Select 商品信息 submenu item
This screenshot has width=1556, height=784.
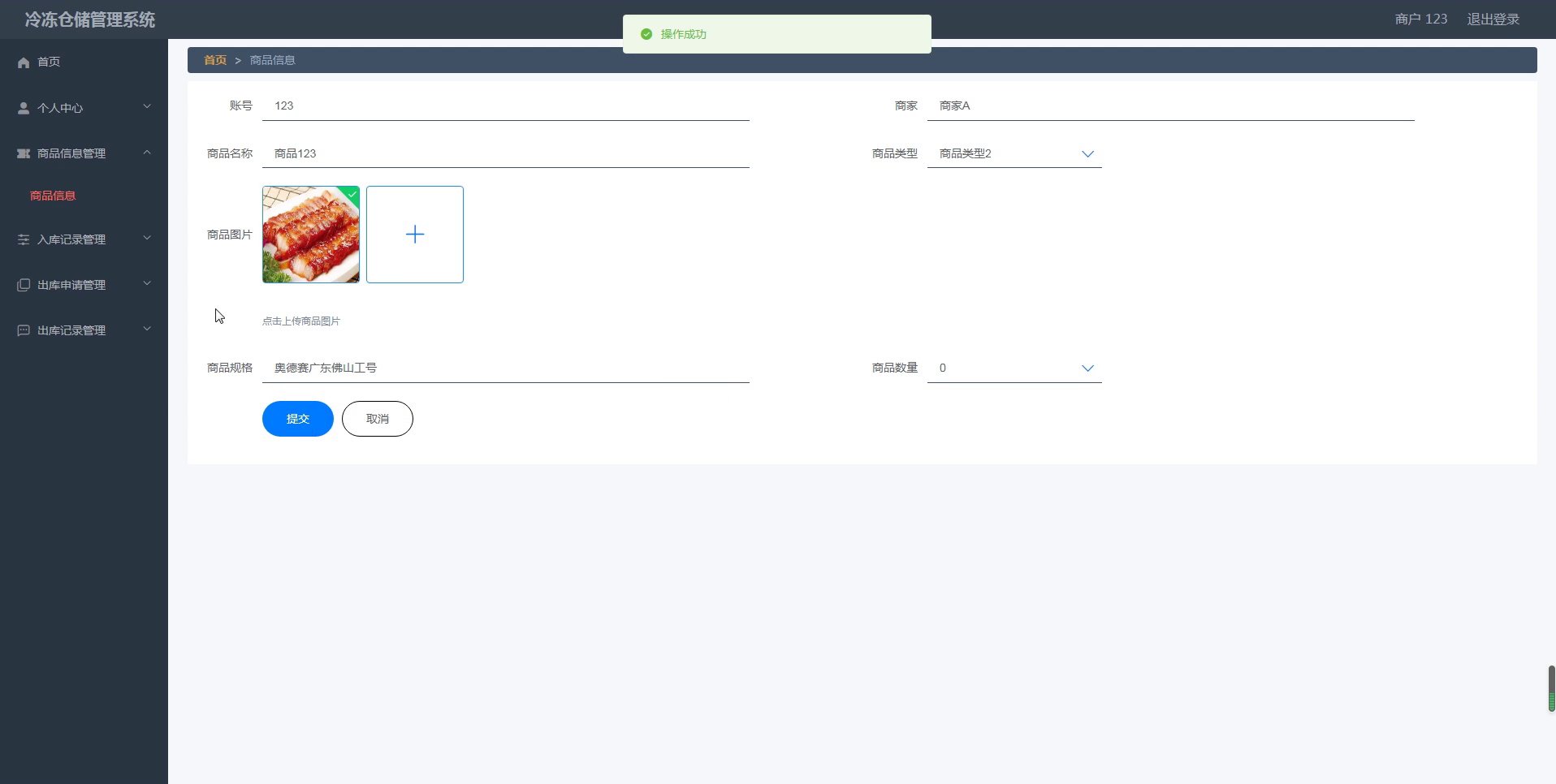coord(53,196)
